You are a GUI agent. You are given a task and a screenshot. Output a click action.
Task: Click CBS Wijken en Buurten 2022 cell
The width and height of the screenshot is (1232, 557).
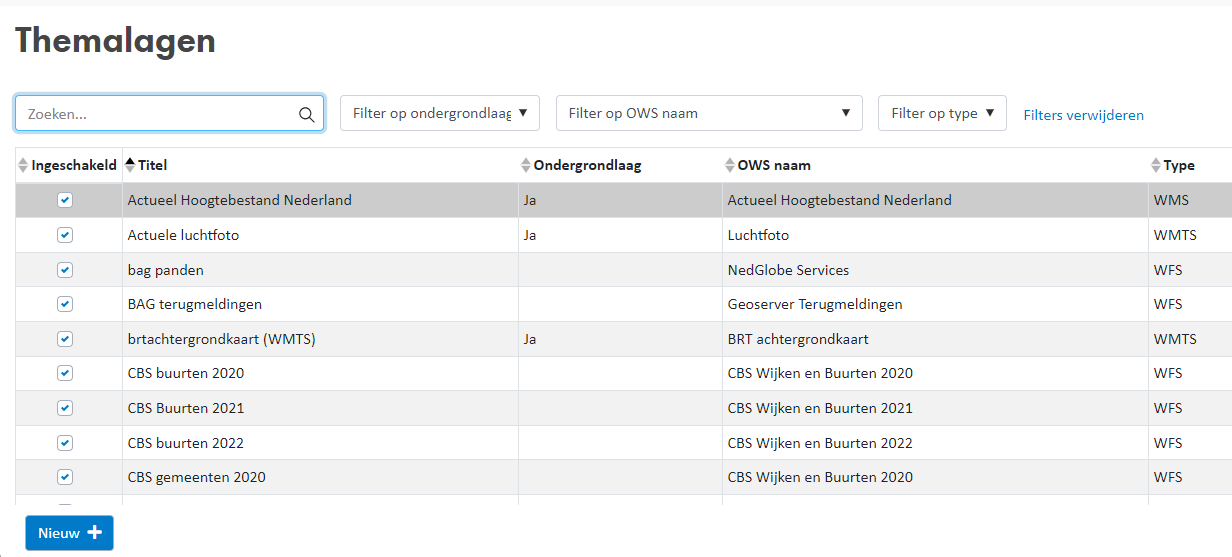[x=935, y=443]
